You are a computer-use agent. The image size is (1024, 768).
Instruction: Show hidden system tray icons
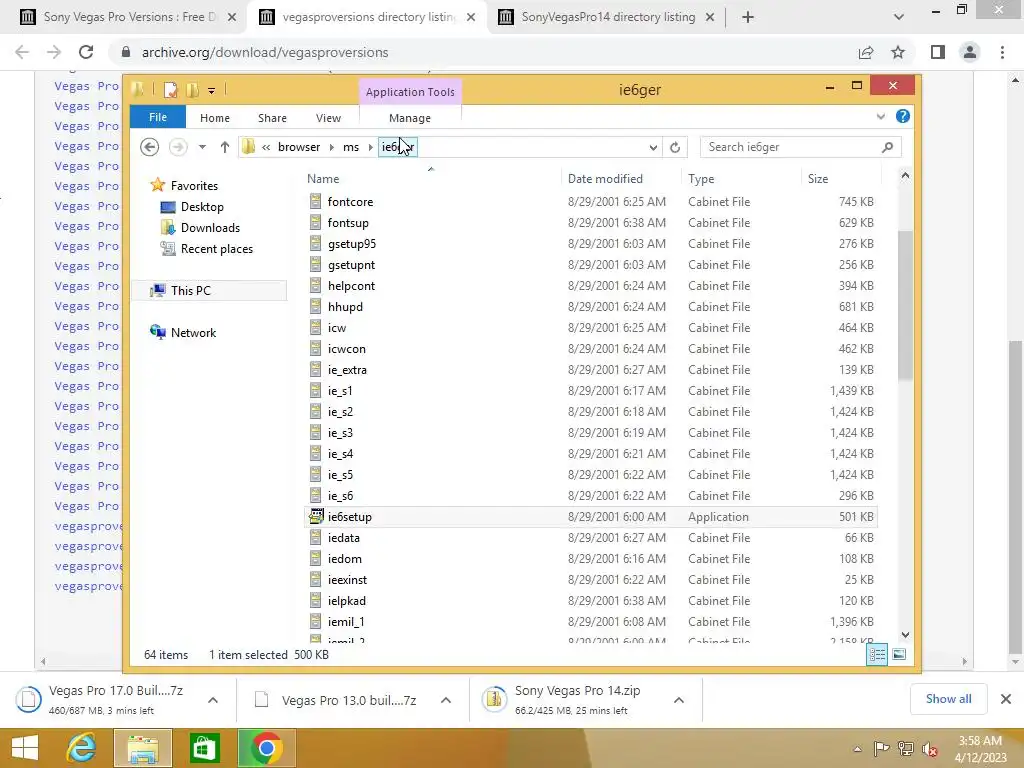(857, 749)
